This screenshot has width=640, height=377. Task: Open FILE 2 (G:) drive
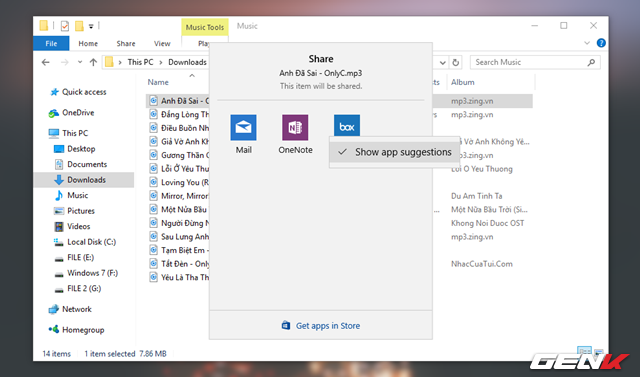pyautogui.click(x=78, y=288)
